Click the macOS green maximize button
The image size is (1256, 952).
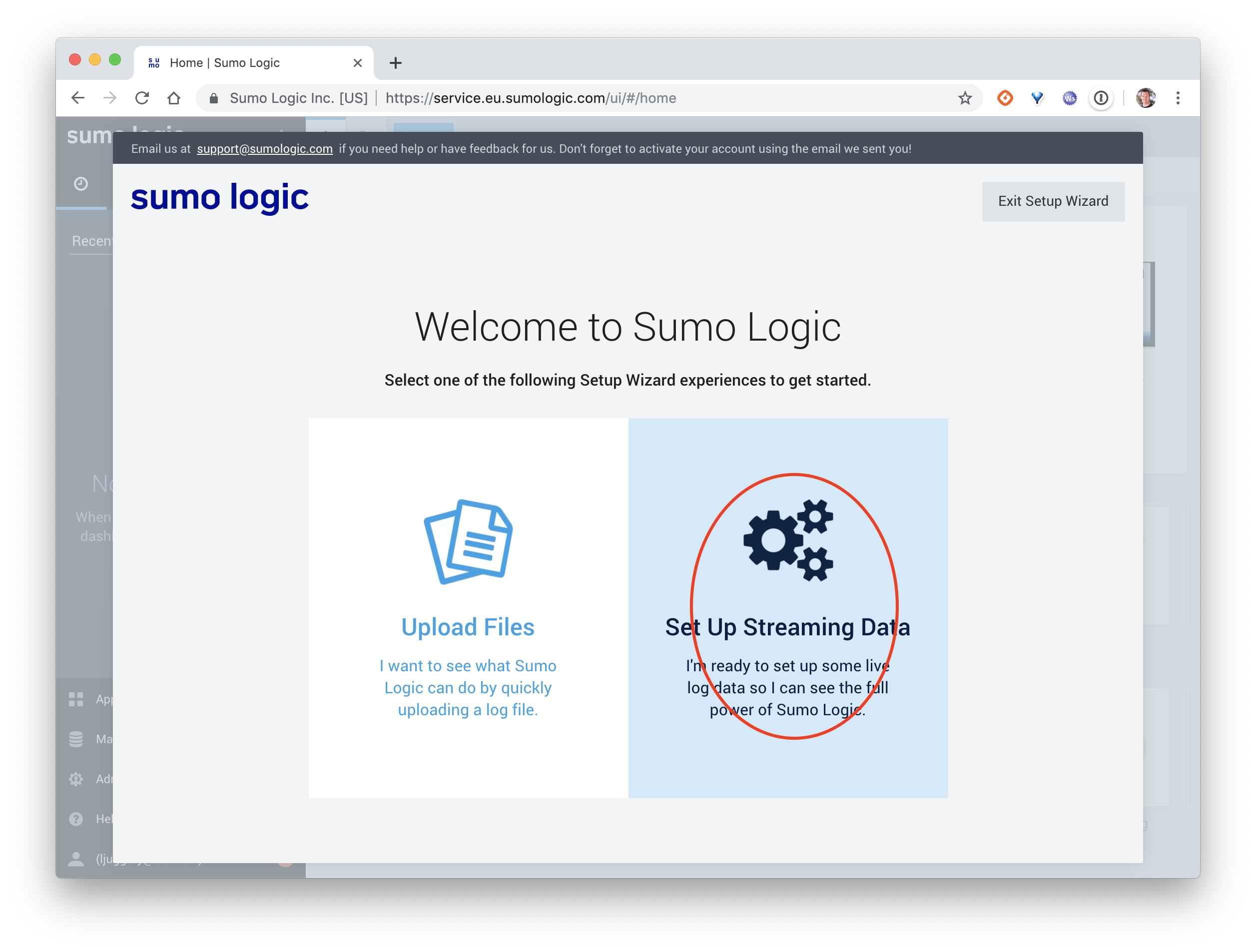[115, 59]
